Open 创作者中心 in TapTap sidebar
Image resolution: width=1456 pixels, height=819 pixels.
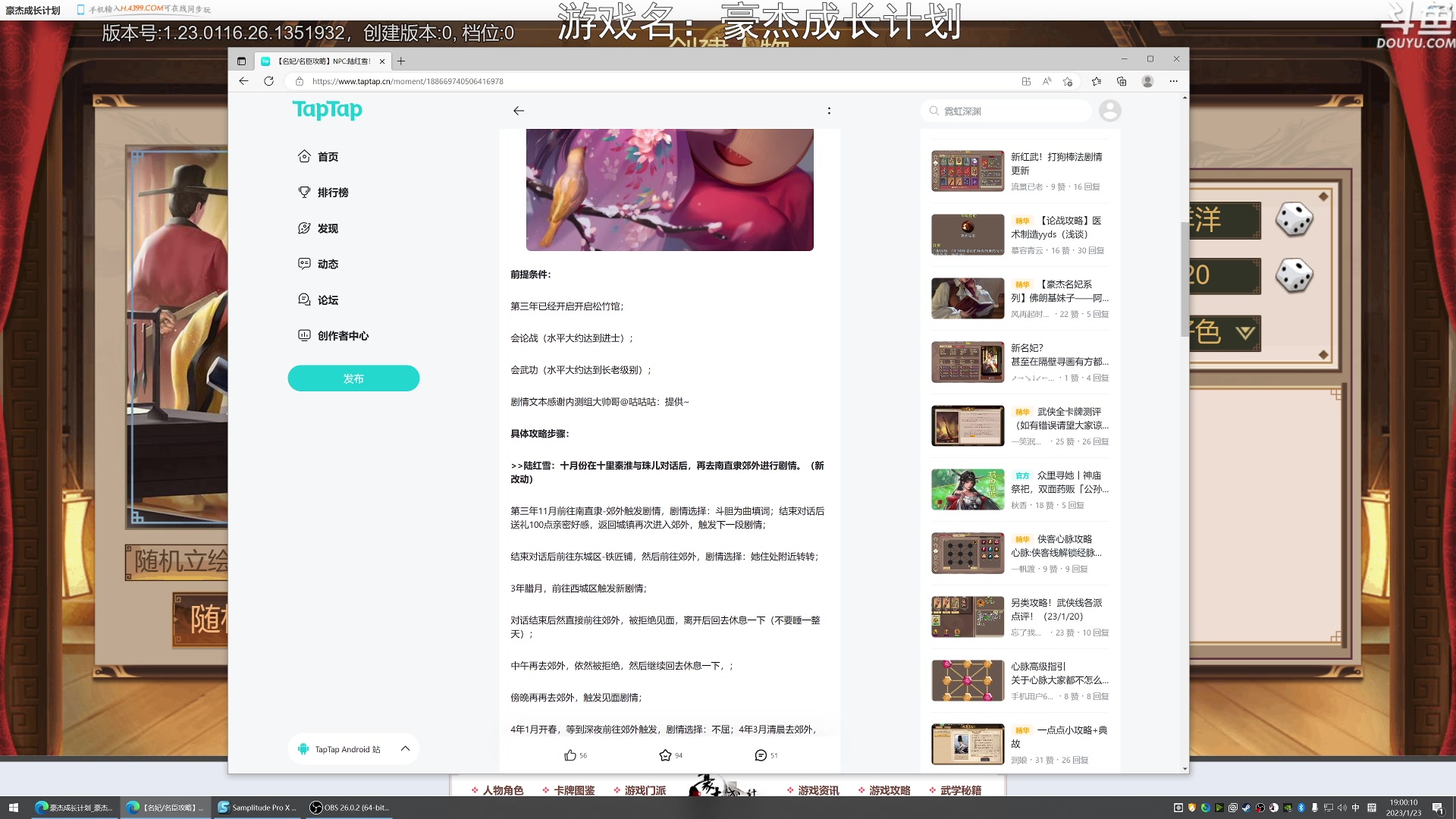pos(333,336)
